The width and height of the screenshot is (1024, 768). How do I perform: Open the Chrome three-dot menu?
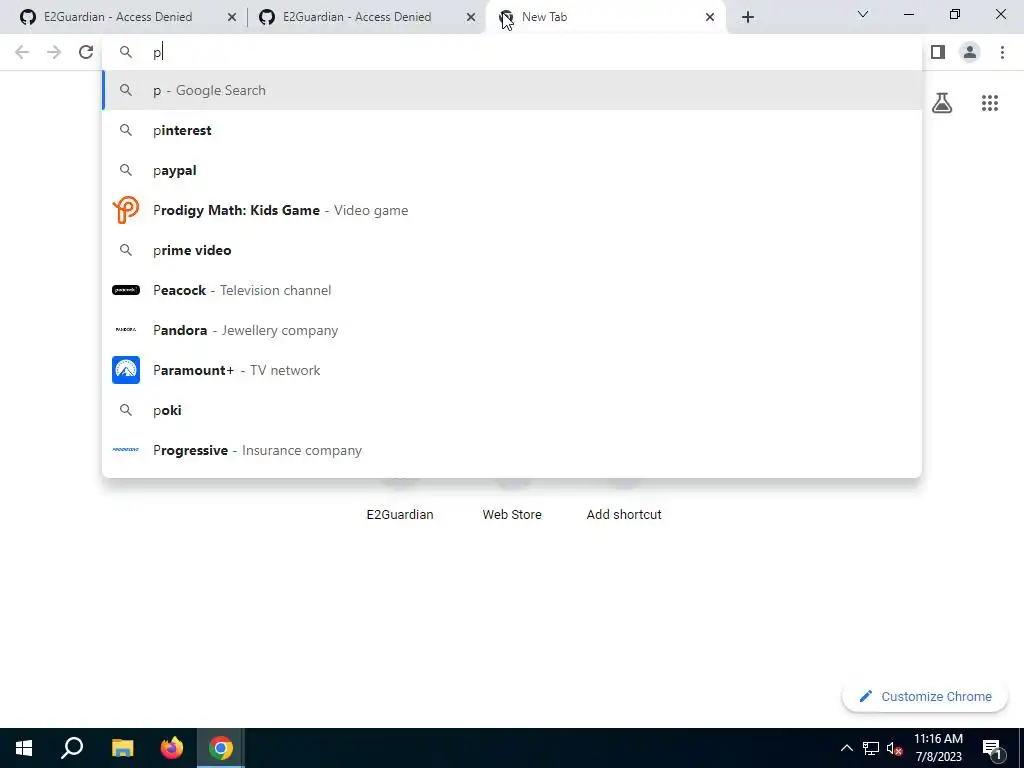[1002, 52]
